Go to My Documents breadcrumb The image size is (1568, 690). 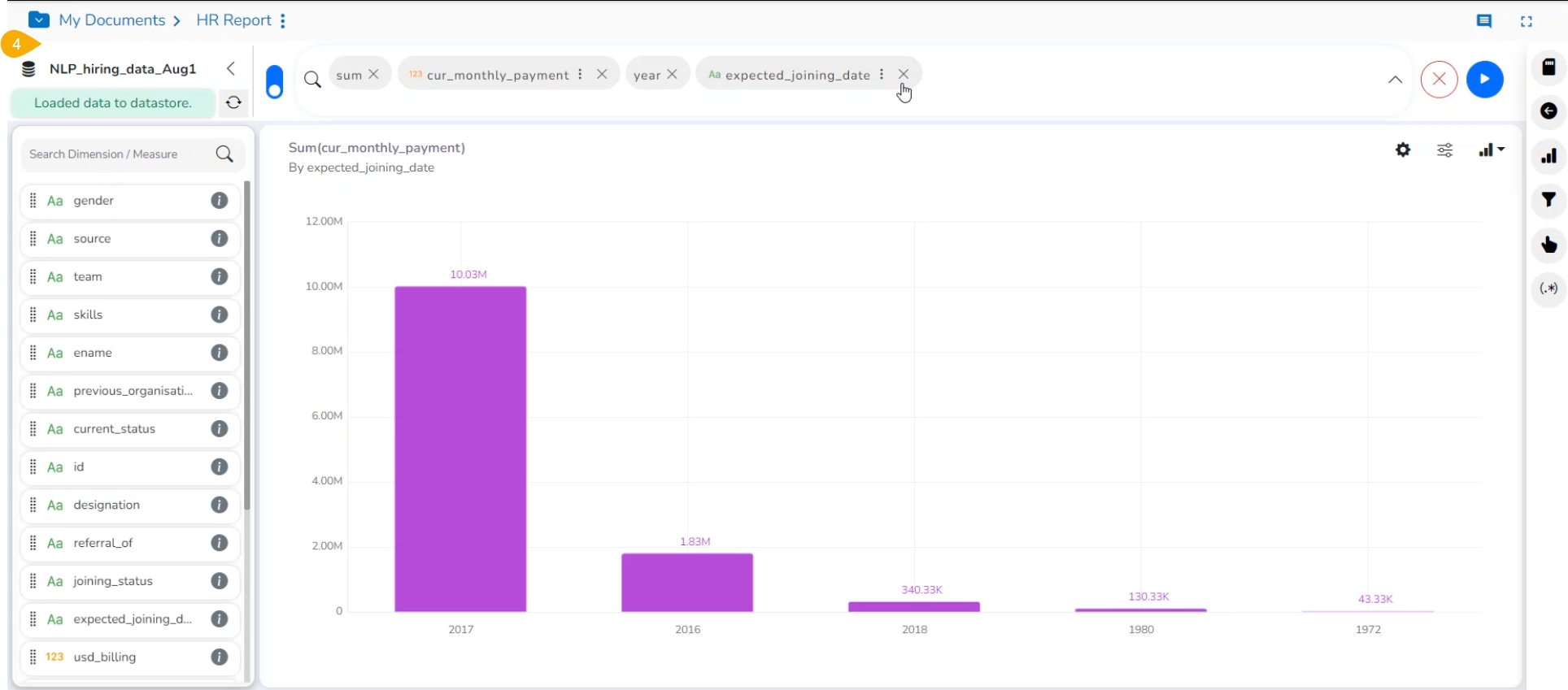[x=112, y=20]
